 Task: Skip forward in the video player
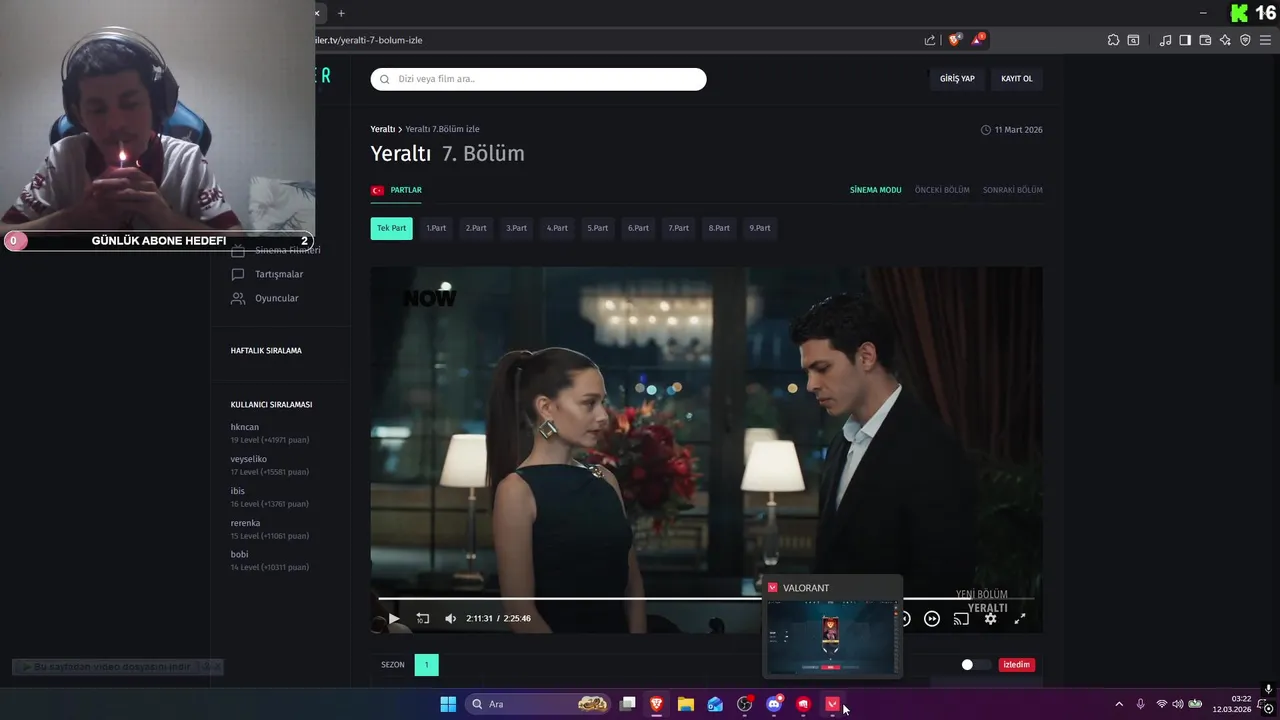pyautogui.click(x=932, y=619)
